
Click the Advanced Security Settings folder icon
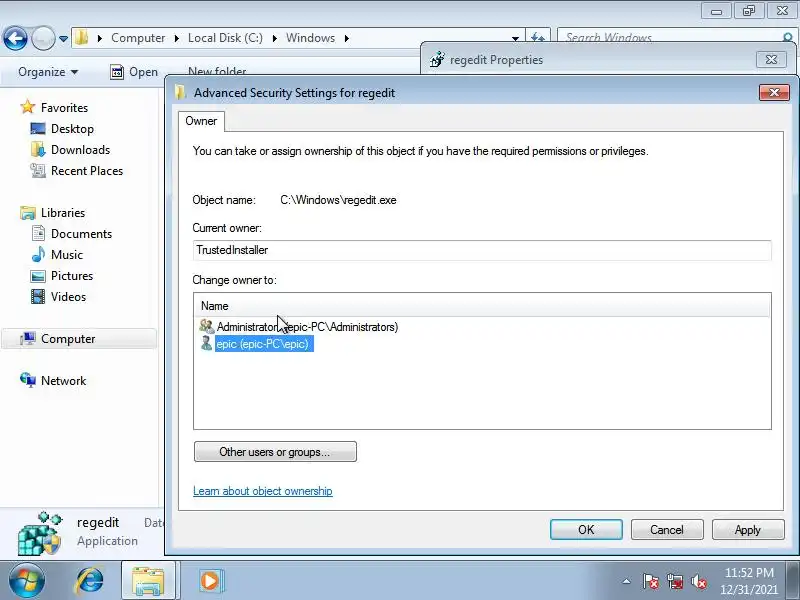(x=180, y=92)
